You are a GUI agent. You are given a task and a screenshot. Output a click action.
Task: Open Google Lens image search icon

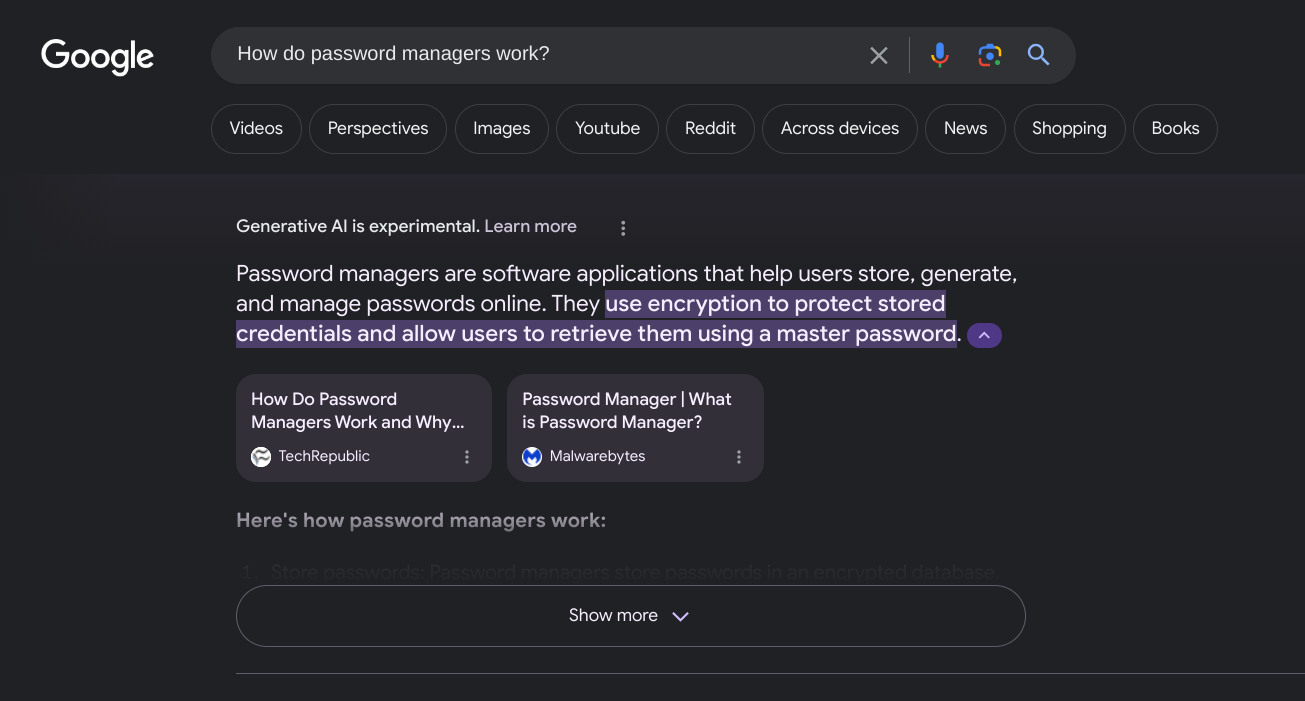click(989, 55)
